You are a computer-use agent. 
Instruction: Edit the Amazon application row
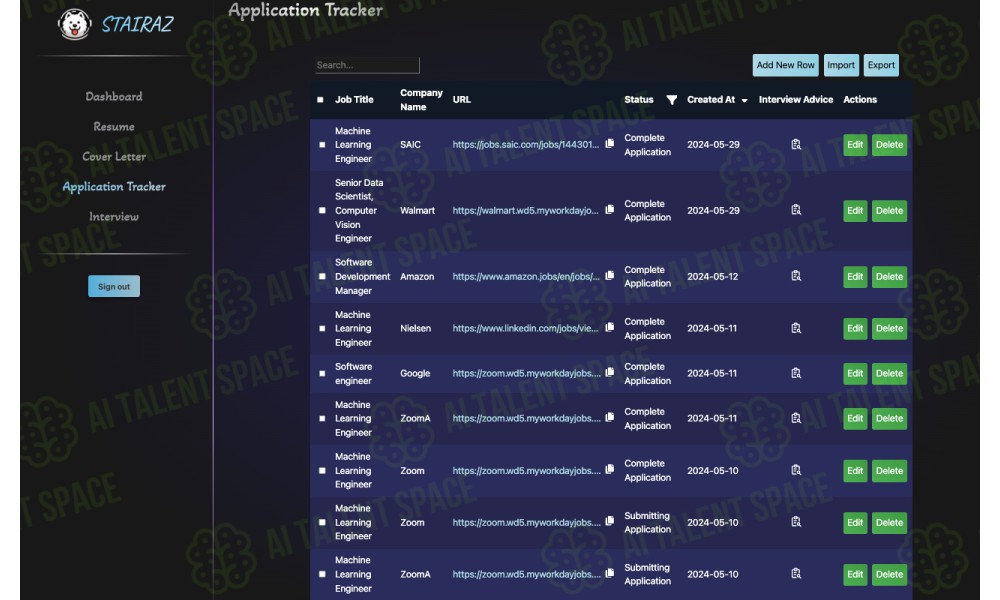click(855, 277)
